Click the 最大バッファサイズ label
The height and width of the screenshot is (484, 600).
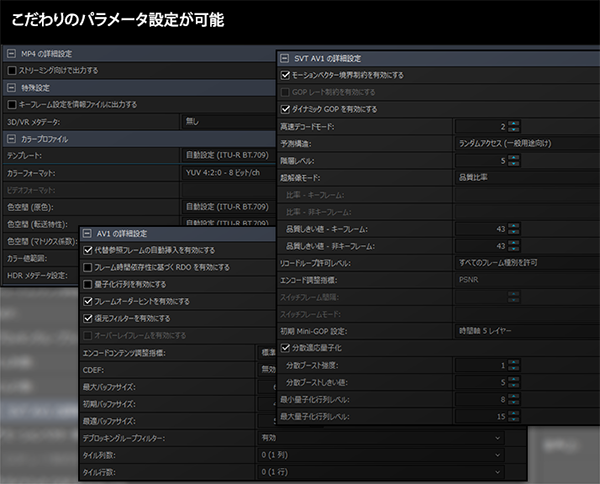pyautogui.click(x=109, y=387)
